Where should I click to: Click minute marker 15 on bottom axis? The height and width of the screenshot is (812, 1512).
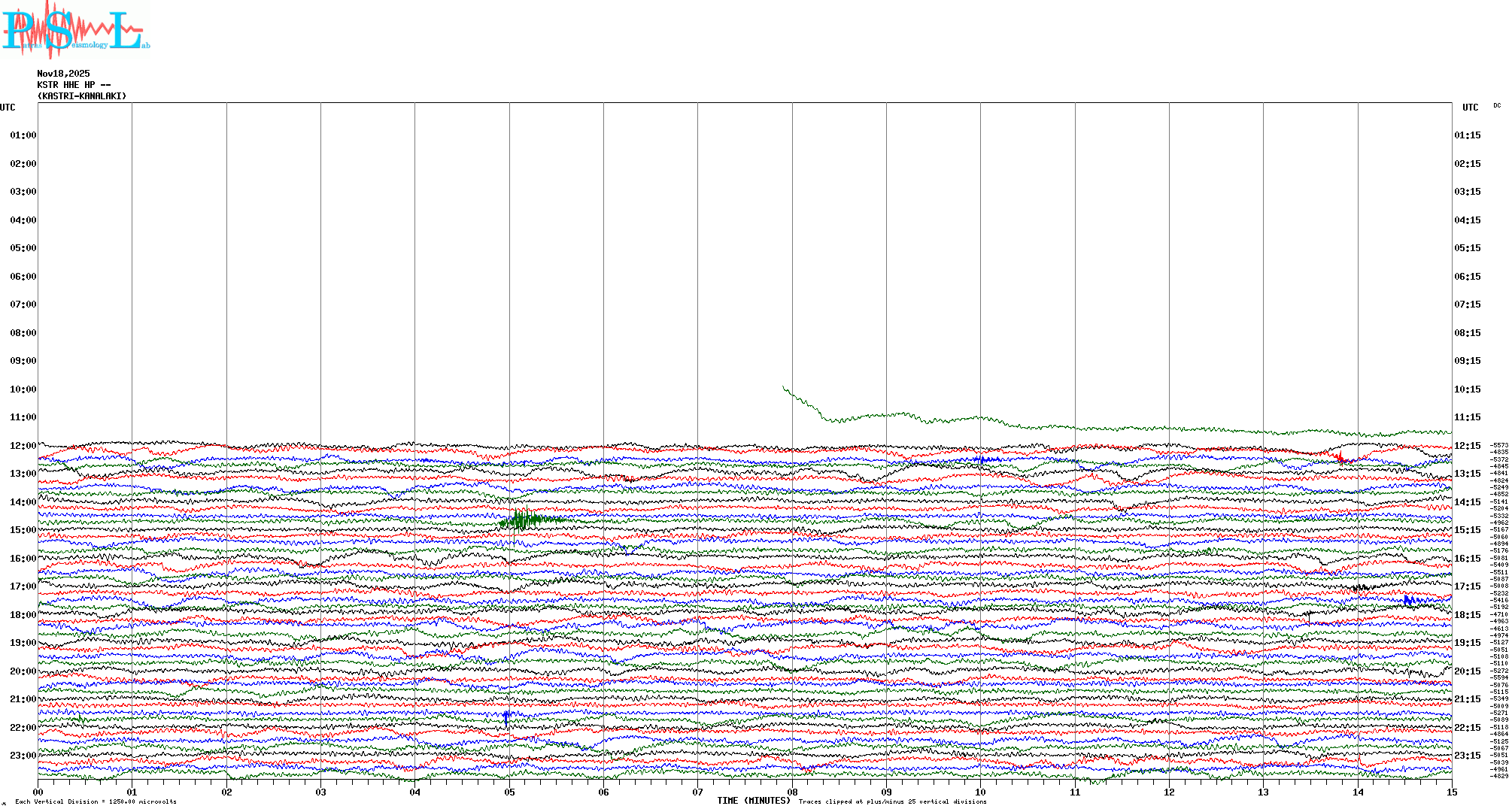click(x=1451, y=792)
